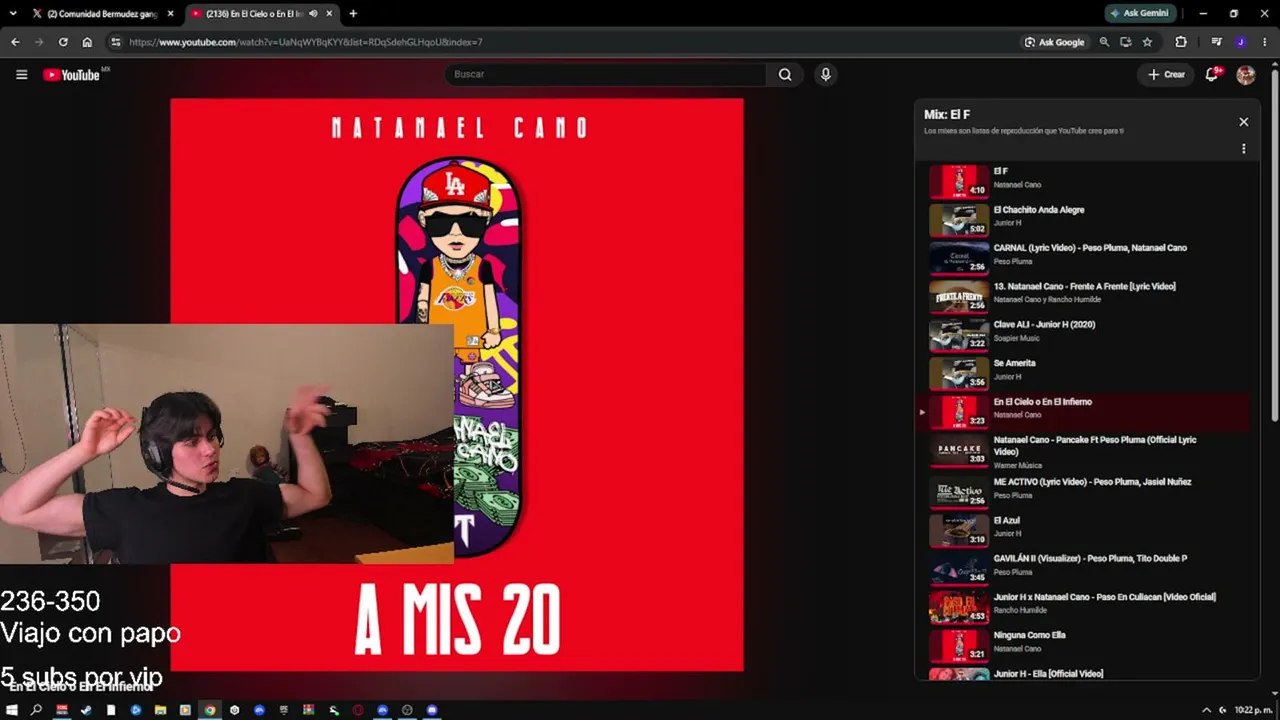Click the zoom magnifier icon in address bar
This screenshot has height=720, width=1280.
(x=1104, y=42)
